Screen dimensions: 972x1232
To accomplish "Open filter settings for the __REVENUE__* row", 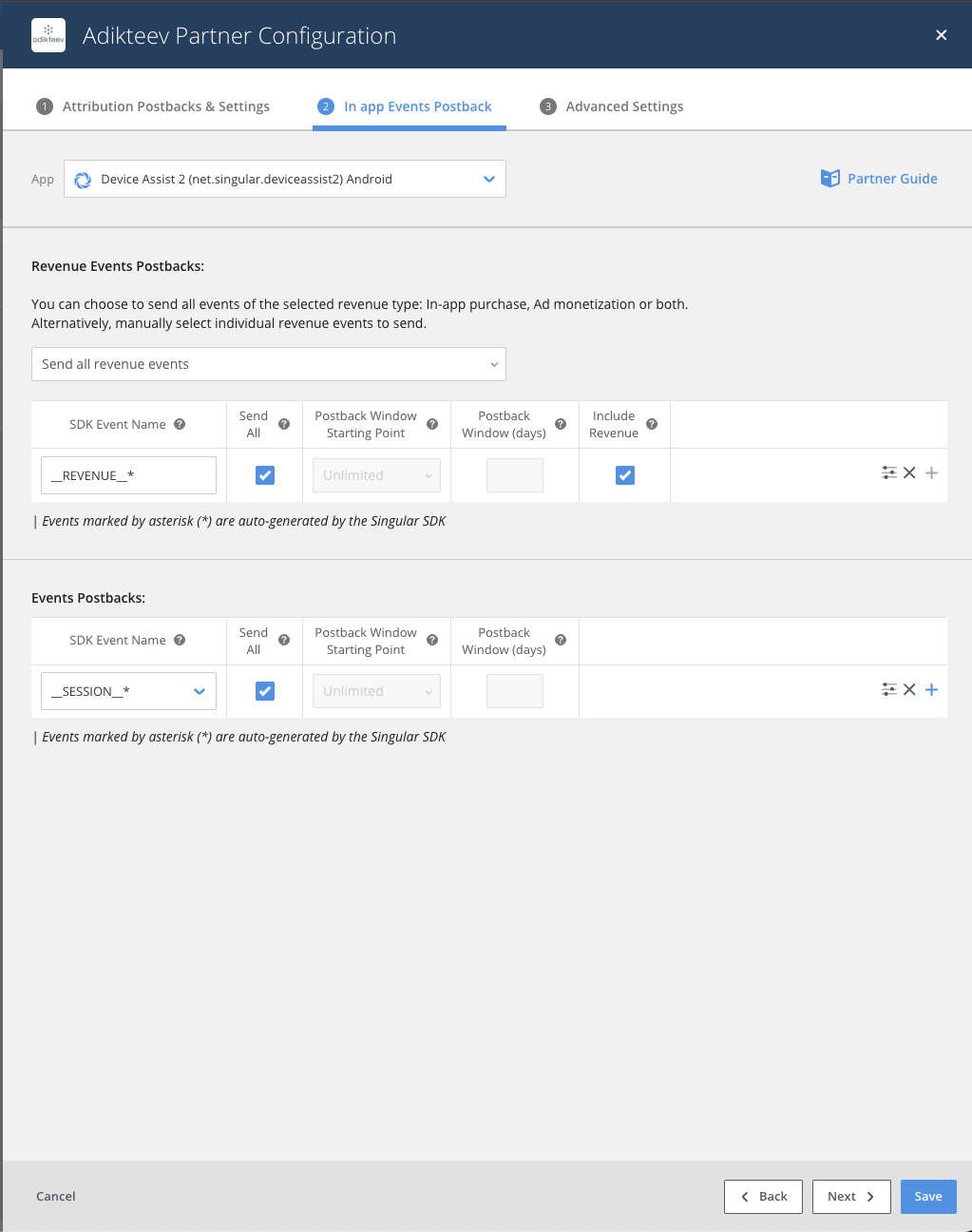I will (x=888, y=472).
